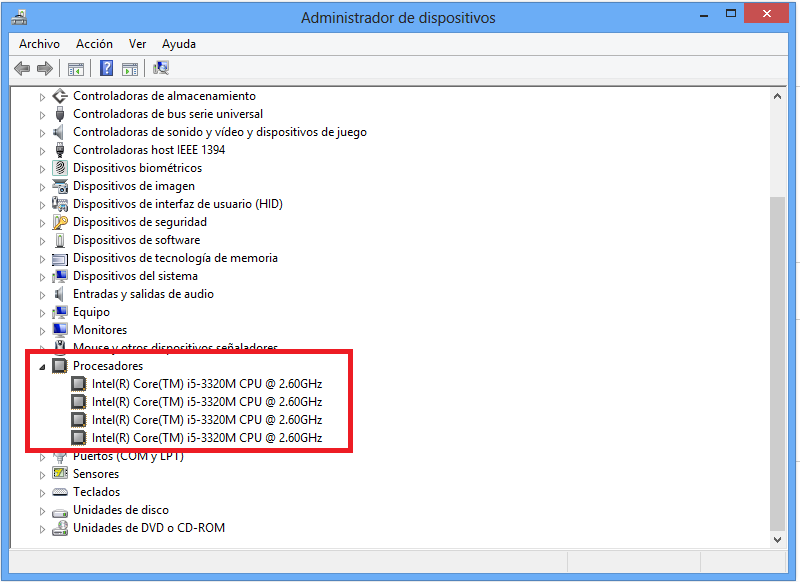Click the speaker icon of Entradas y salidas de audio
Image resolution: width=800 pixels, height=582 pixels.
[59, 294]
